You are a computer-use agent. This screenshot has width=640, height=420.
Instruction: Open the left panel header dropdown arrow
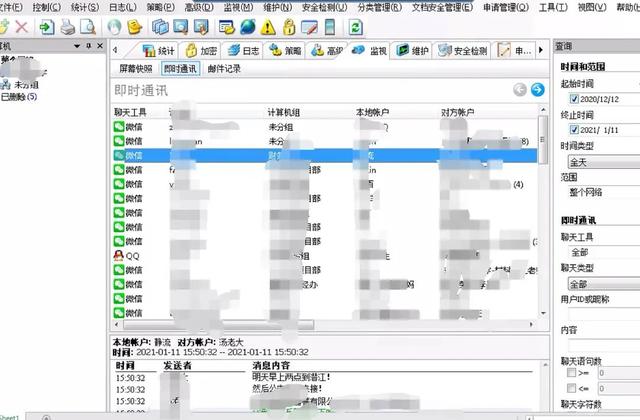click(x=77, y=46)
